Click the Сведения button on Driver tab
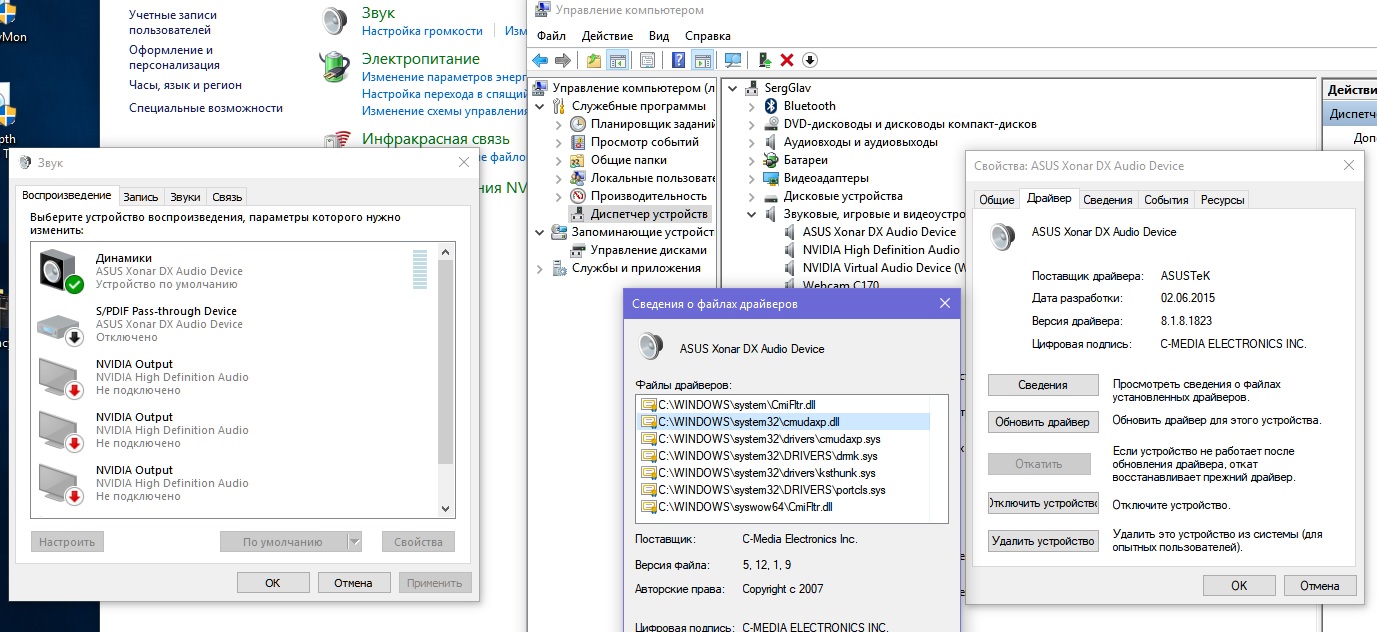The image size is (1377, 632). click(1043, 385)
